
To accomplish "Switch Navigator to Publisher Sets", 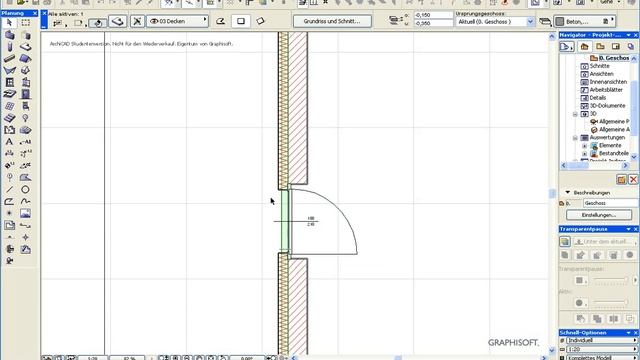I will tap(631, 47).
